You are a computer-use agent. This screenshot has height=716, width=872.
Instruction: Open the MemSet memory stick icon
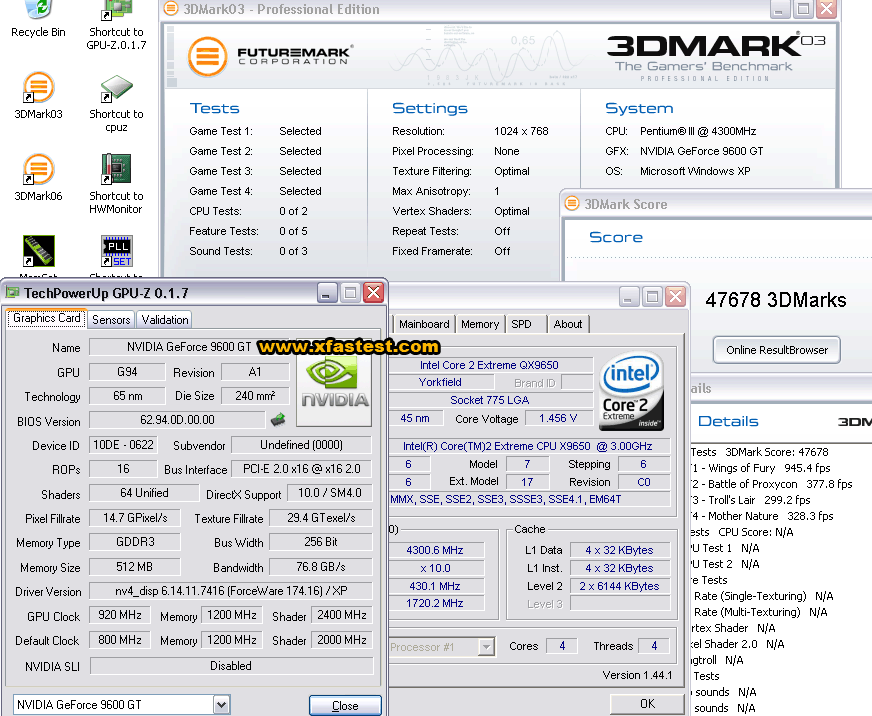point(38,251)
